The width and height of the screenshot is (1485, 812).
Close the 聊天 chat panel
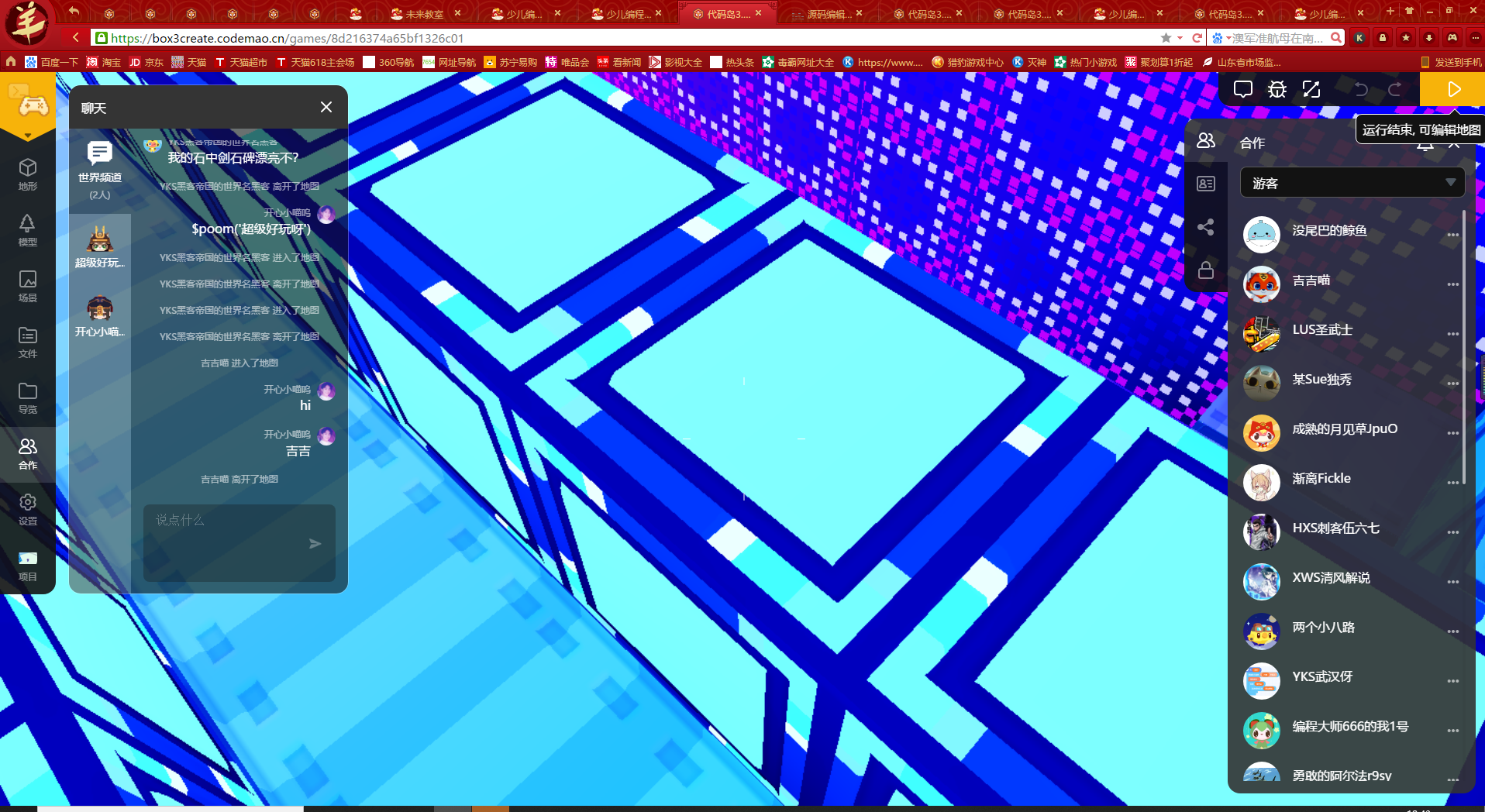tap(326, 107)
